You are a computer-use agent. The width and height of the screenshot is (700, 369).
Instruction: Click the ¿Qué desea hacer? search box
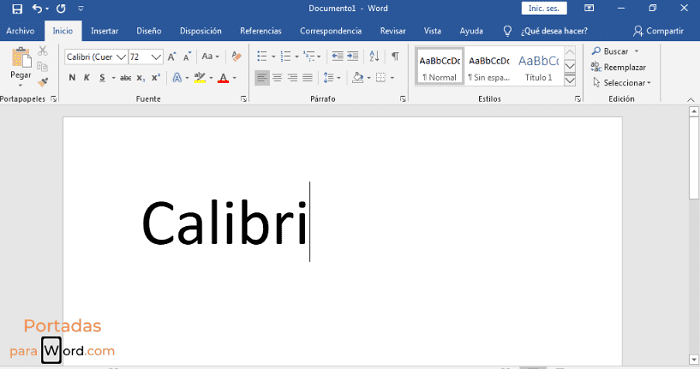[554, 31]
